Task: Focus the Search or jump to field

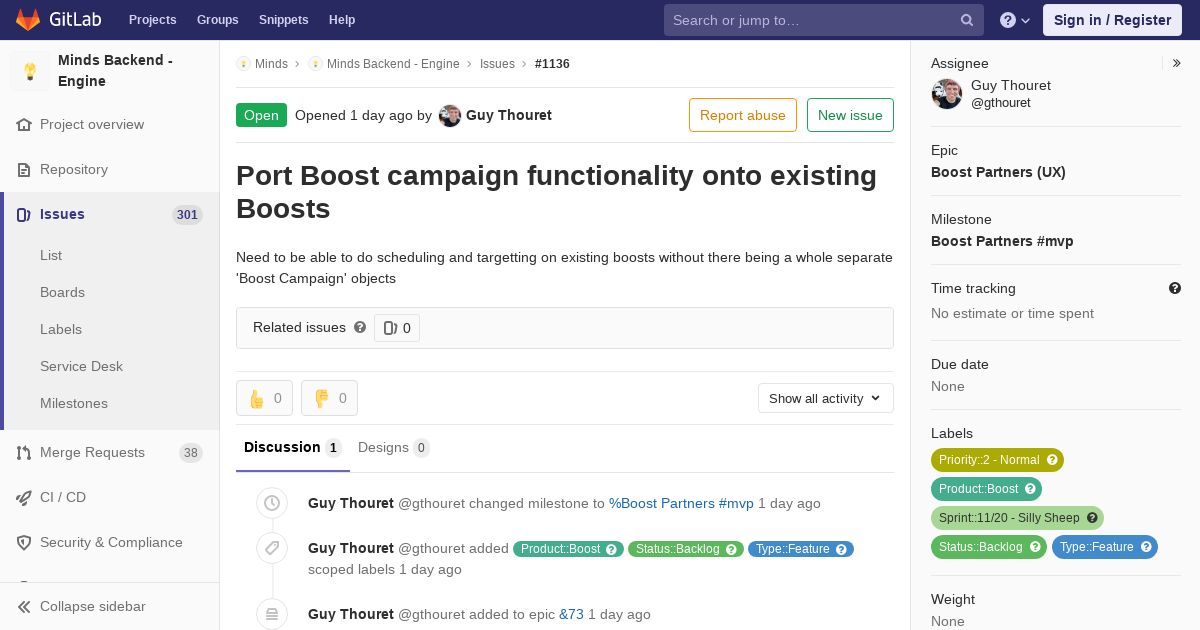Action: pyautogui.click(x=810, y=20)
